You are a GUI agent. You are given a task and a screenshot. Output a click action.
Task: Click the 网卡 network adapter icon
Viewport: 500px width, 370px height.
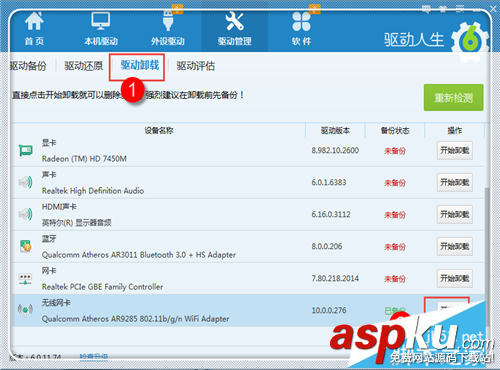pyautogui.click(x=26, y=279)
